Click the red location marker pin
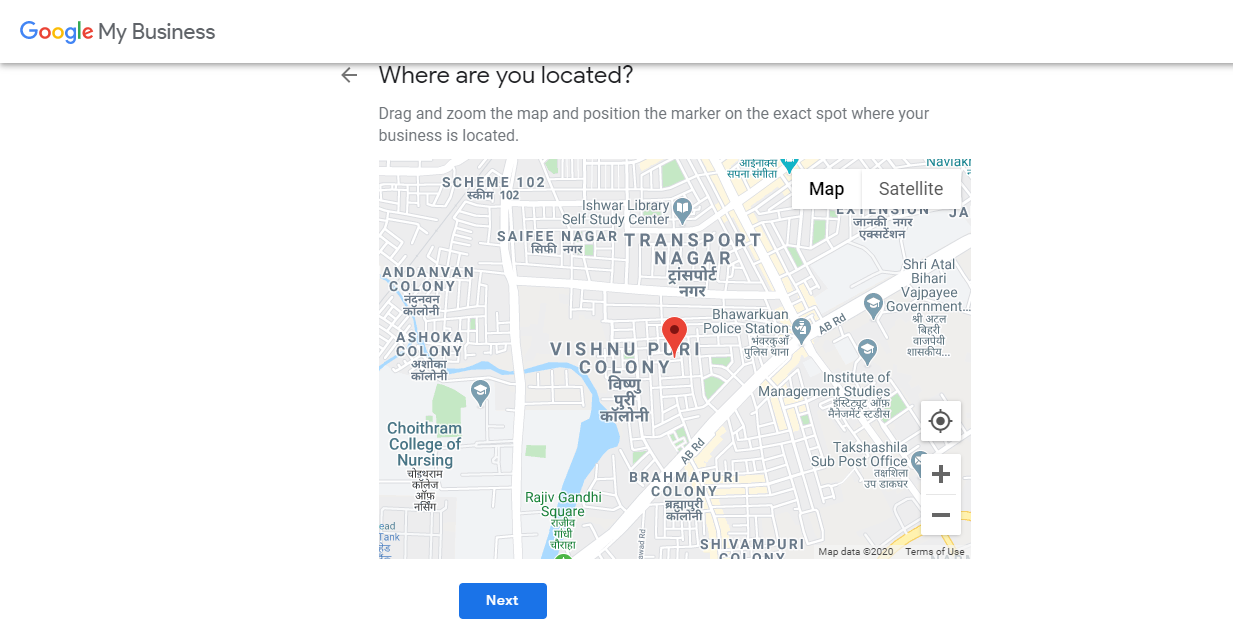Screen dimensions: 1233x623 click(675, 337)
